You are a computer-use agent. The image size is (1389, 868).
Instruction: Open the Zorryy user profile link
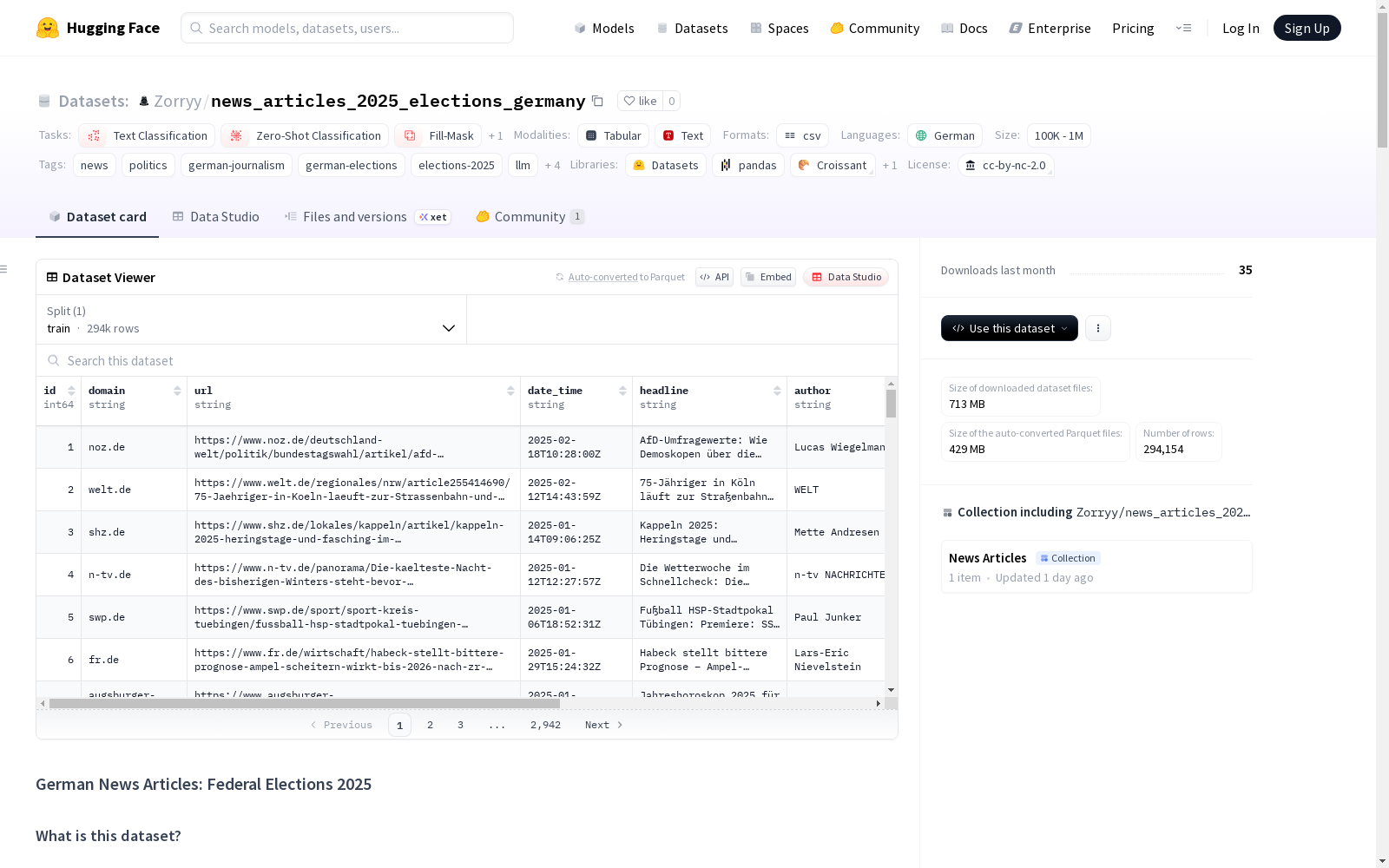coord(177,101)
